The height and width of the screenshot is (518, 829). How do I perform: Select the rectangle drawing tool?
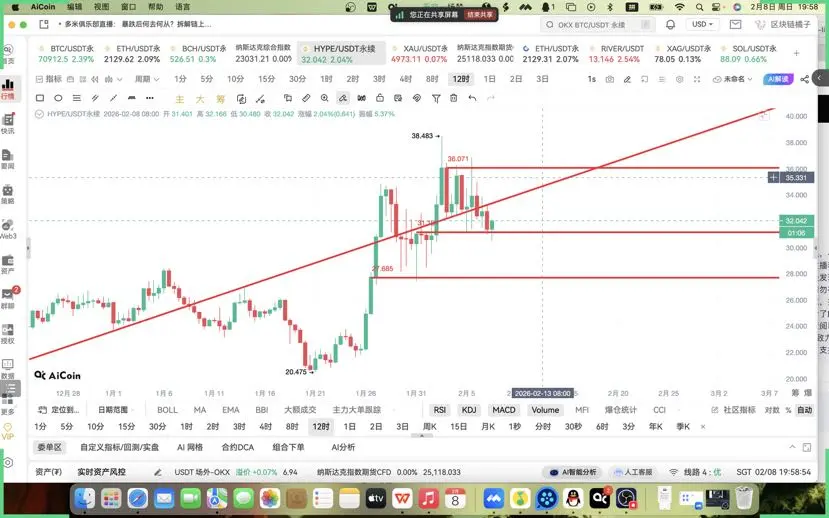pos(40,98)
